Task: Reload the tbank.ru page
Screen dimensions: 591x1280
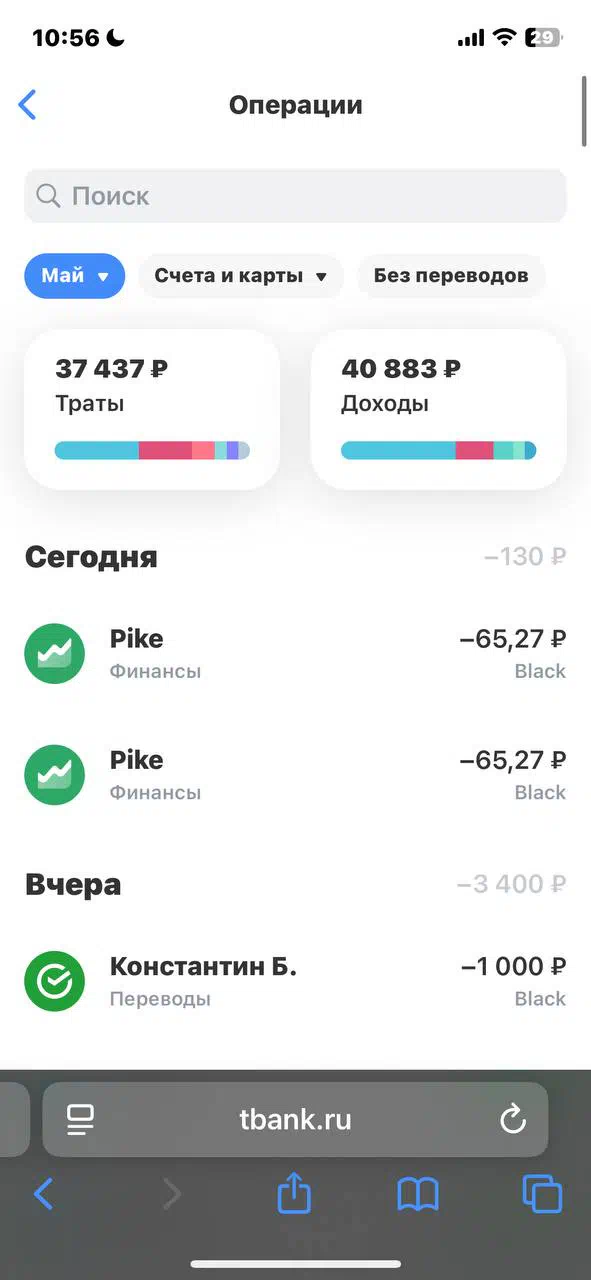Action: tap(512, 1119)
